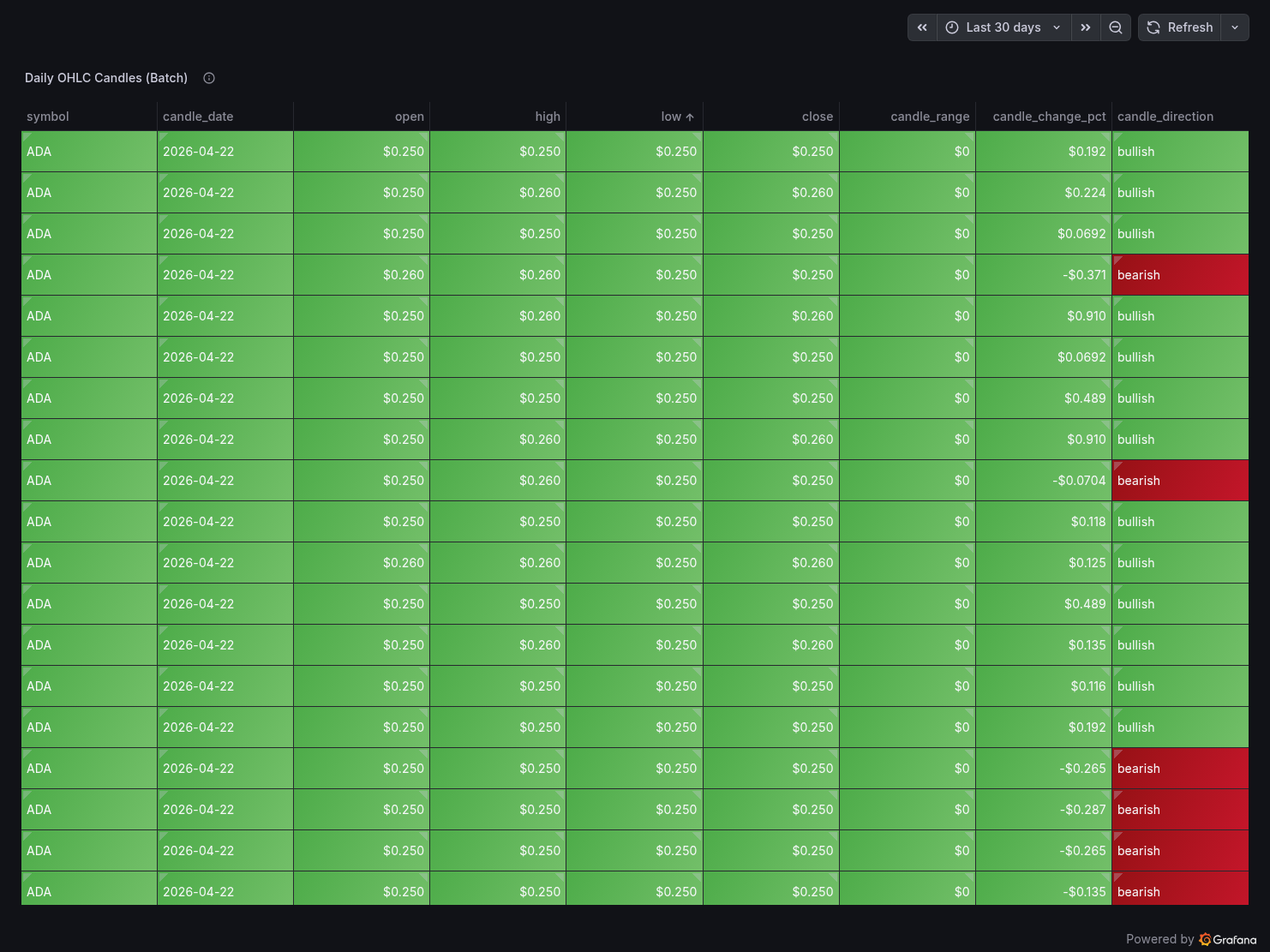This screenshot has width=1270, height=952.
Task: Click the Refresh button
Action: click(1180, 27)
